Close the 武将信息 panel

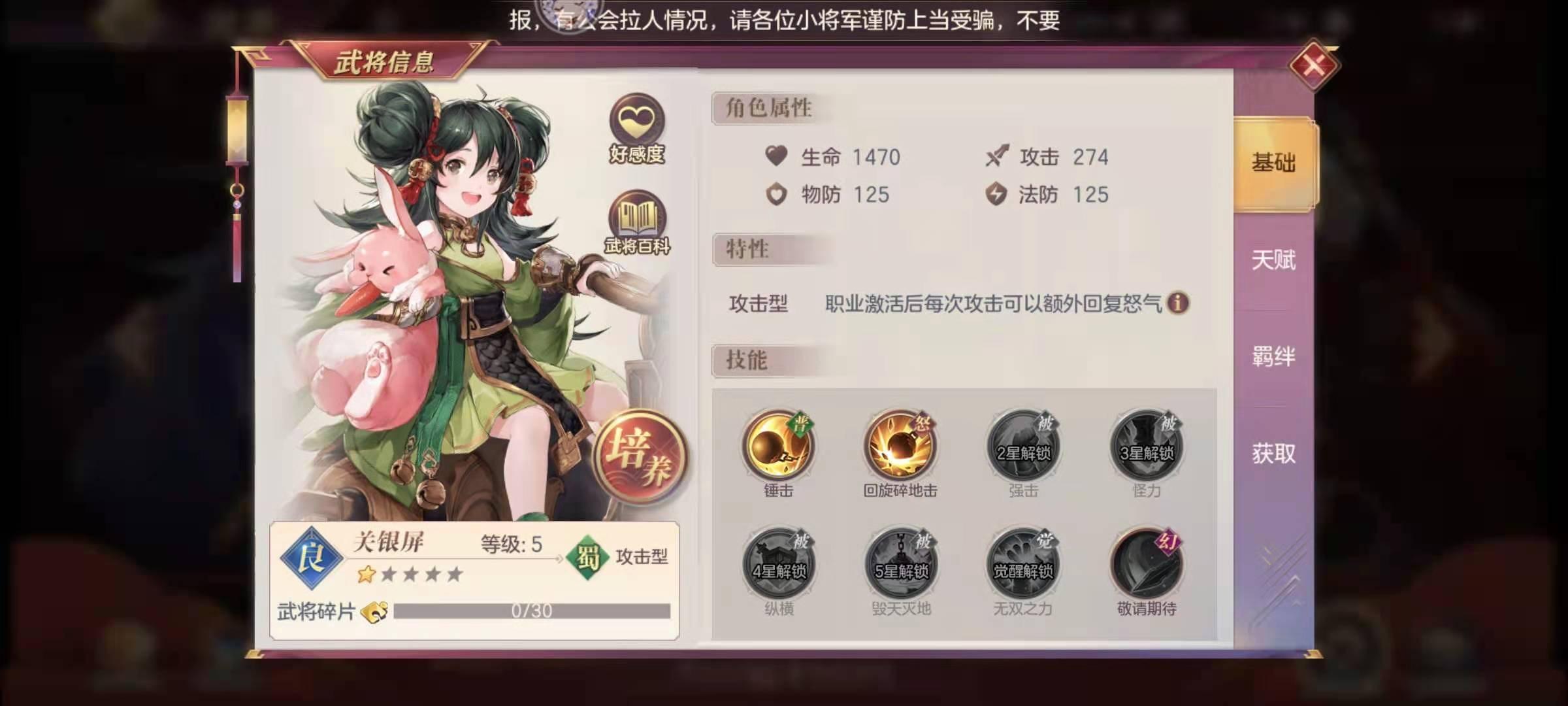(x=1314, y=65)
